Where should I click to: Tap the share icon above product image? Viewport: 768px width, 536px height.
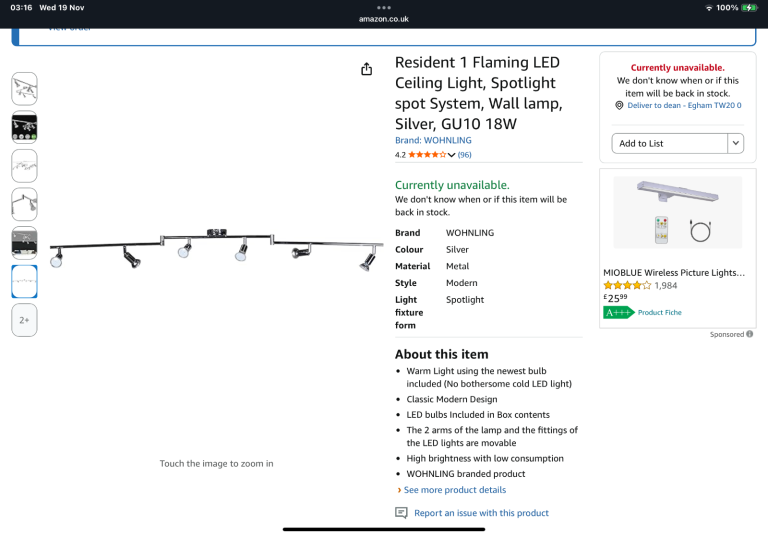click(x=366, y=68)
